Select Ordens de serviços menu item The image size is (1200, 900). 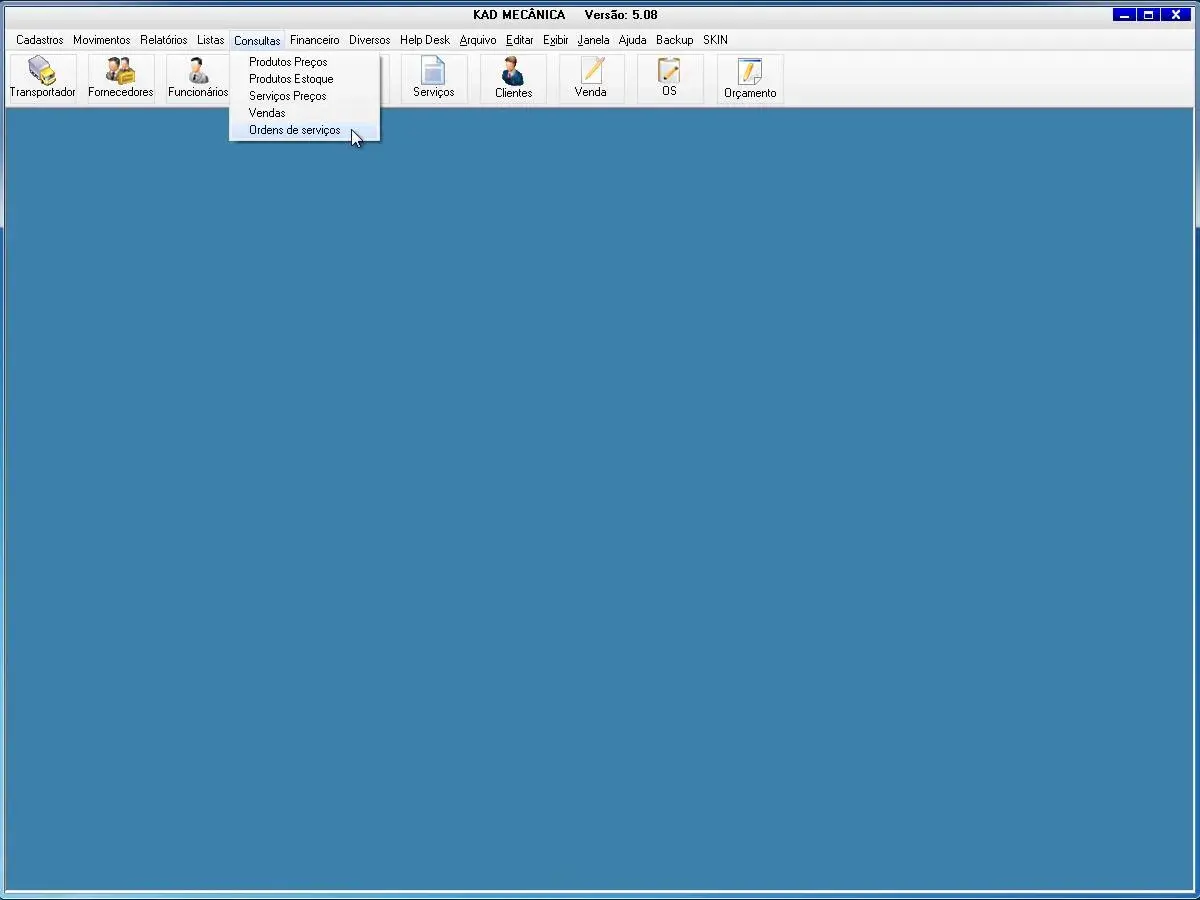tap(294, 130)
